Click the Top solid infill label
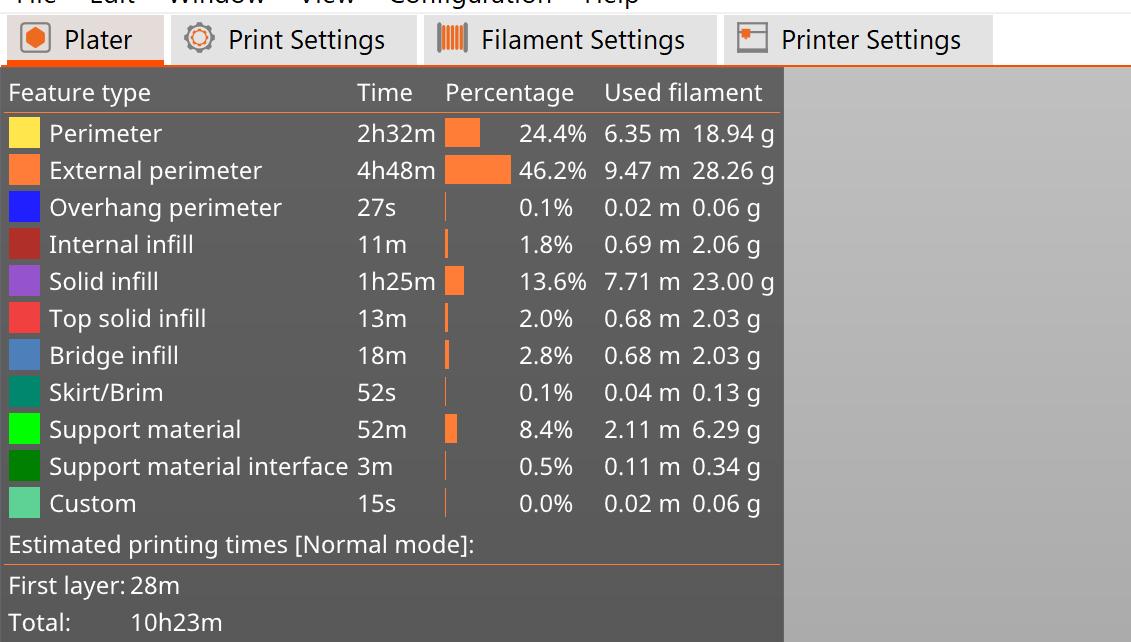Image resolution: width=1131 pixels, height=642 pixels. (127, 318)
